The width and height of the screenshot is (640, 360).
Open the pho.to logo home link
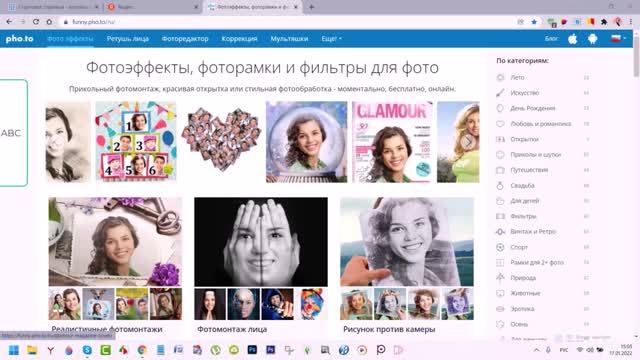tap(20, 39)
